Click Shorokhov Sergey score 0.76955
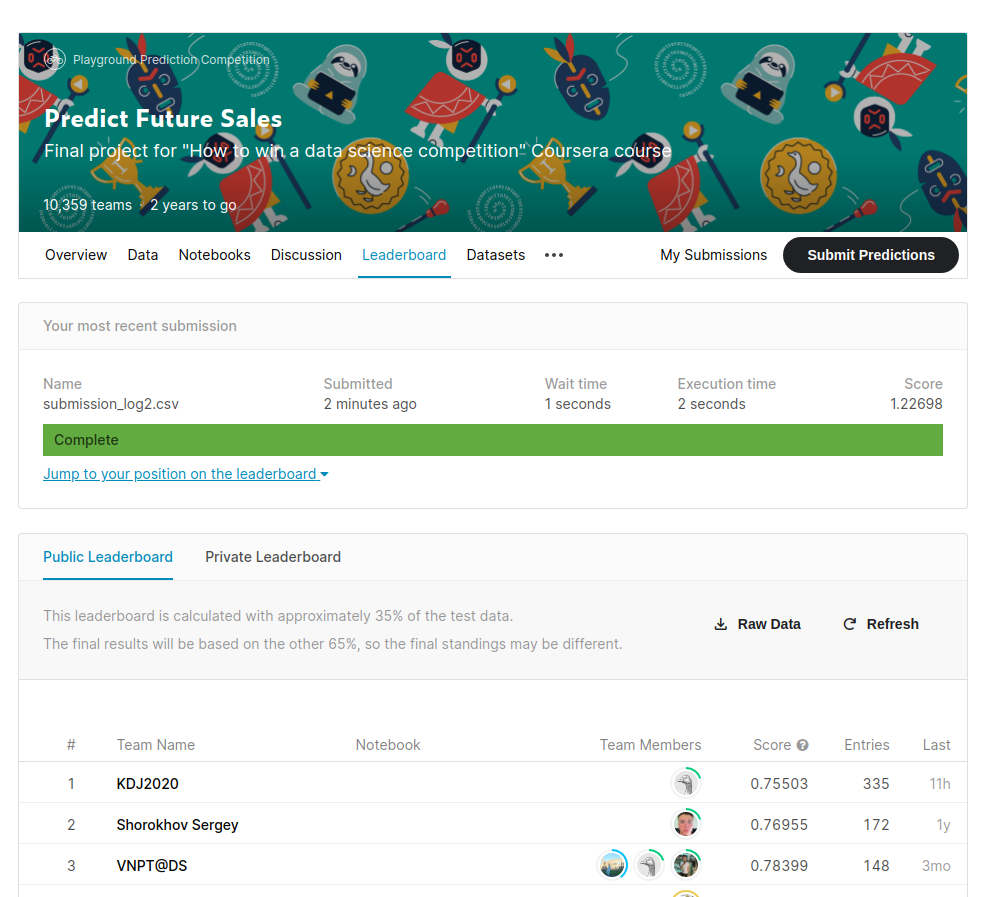 point(779,825)
